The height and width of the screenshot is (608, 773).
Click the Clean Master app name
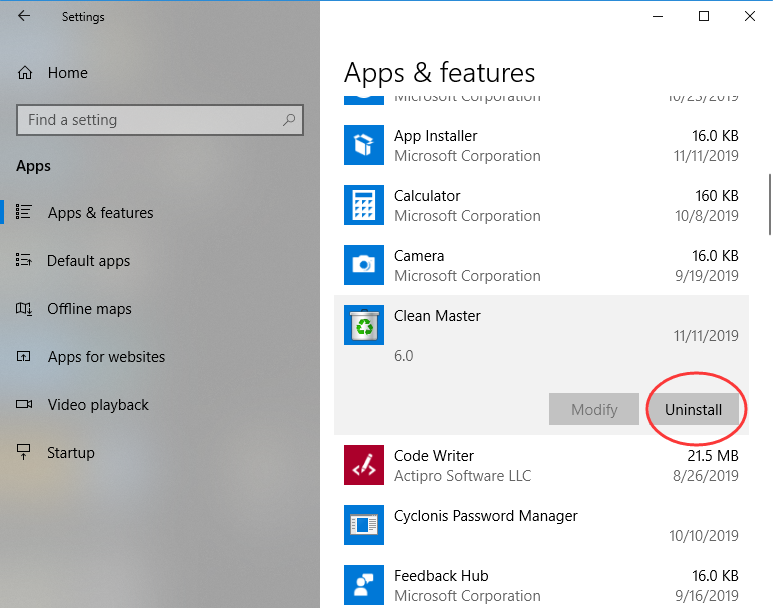(x=437, y=316)
